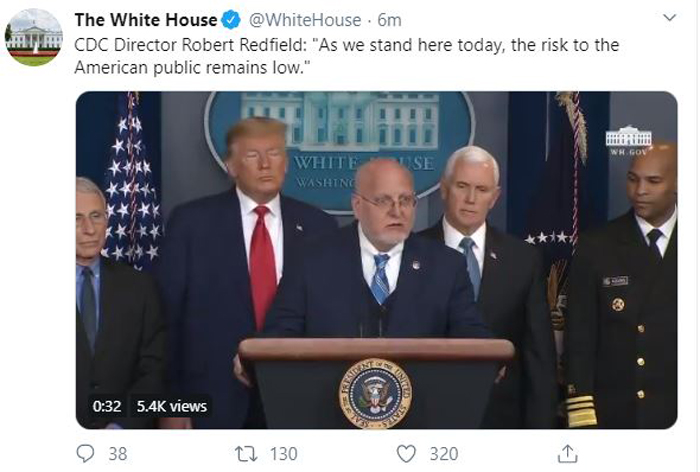The image size is (700, 472).
Task: Expand the tweet options chevron
Action: (x=670, y=18)
